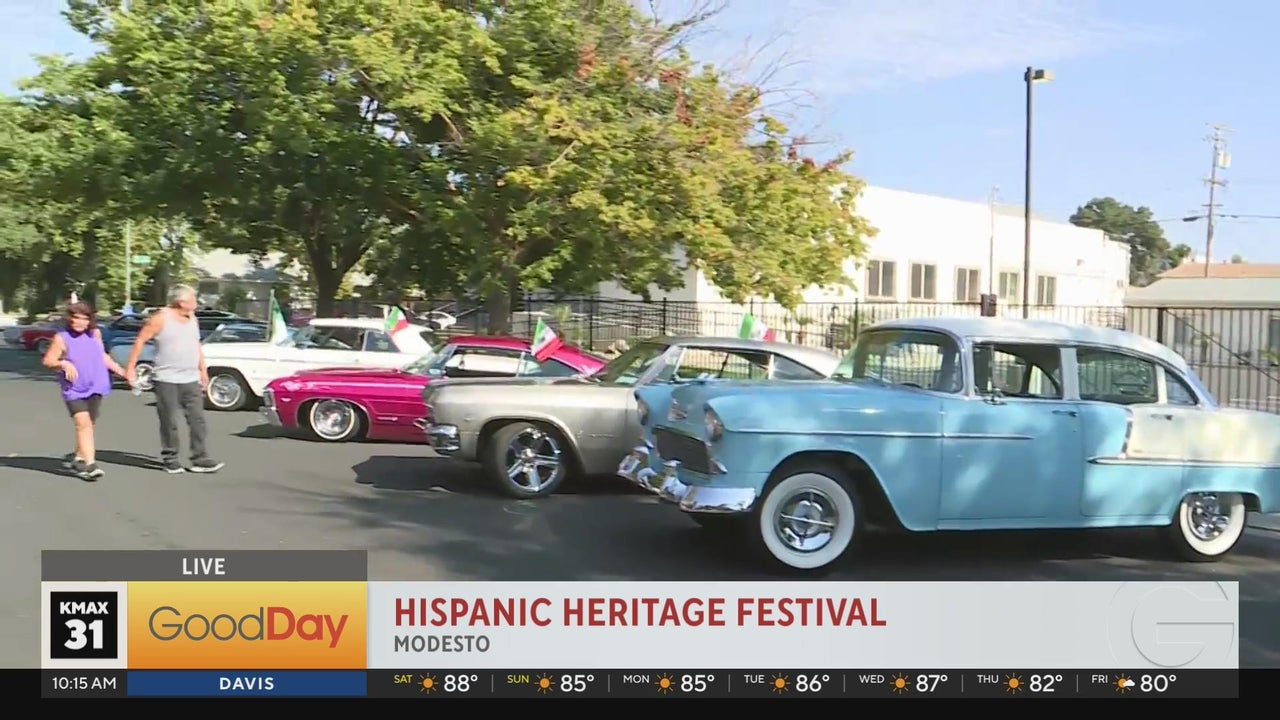The image size is (1280, 720).
Task: Click the Modesto location subtitle
Action: point(441,644)
